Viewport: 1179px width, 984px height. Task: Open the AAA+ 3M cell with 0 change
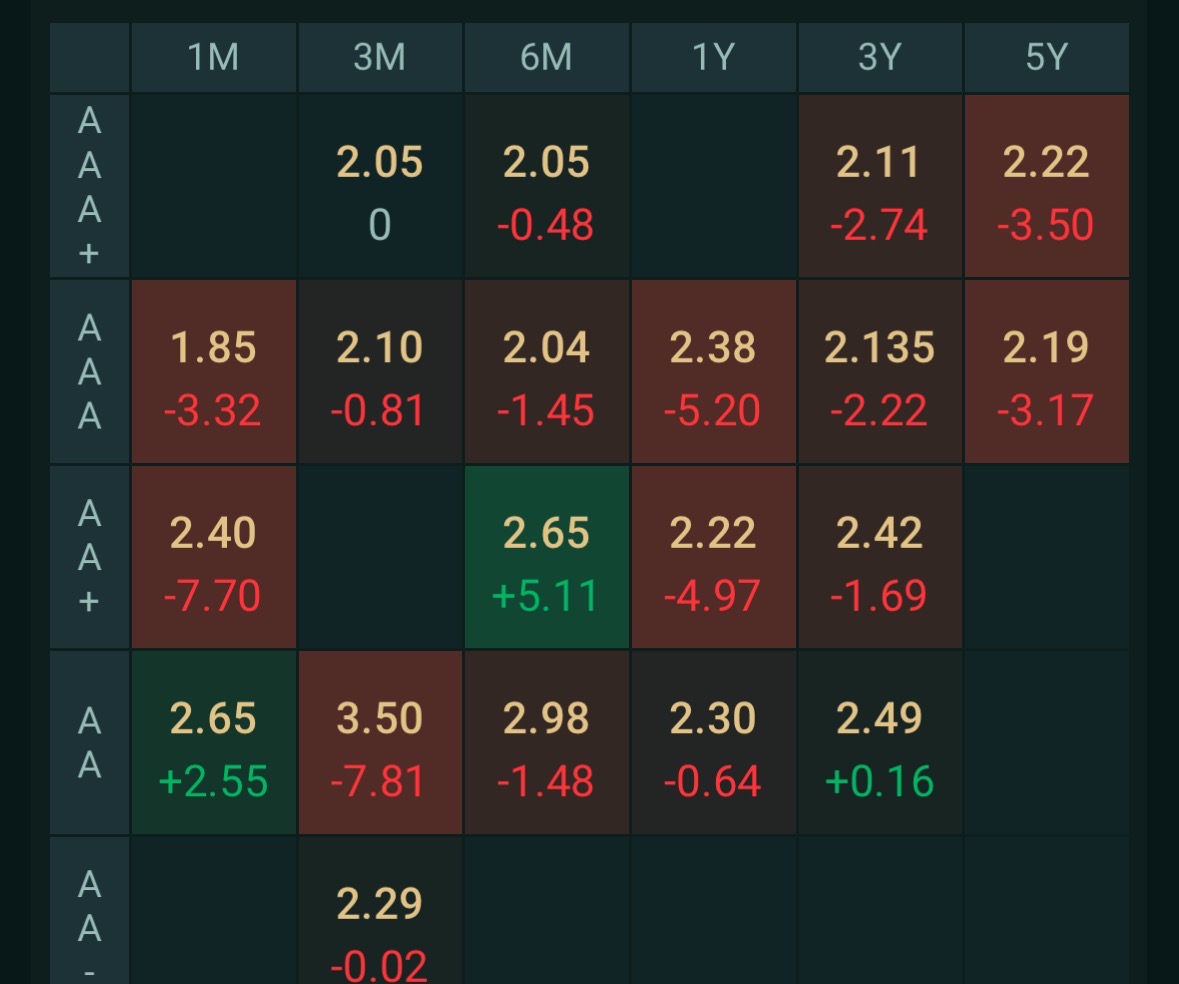[x=380, y=187]
